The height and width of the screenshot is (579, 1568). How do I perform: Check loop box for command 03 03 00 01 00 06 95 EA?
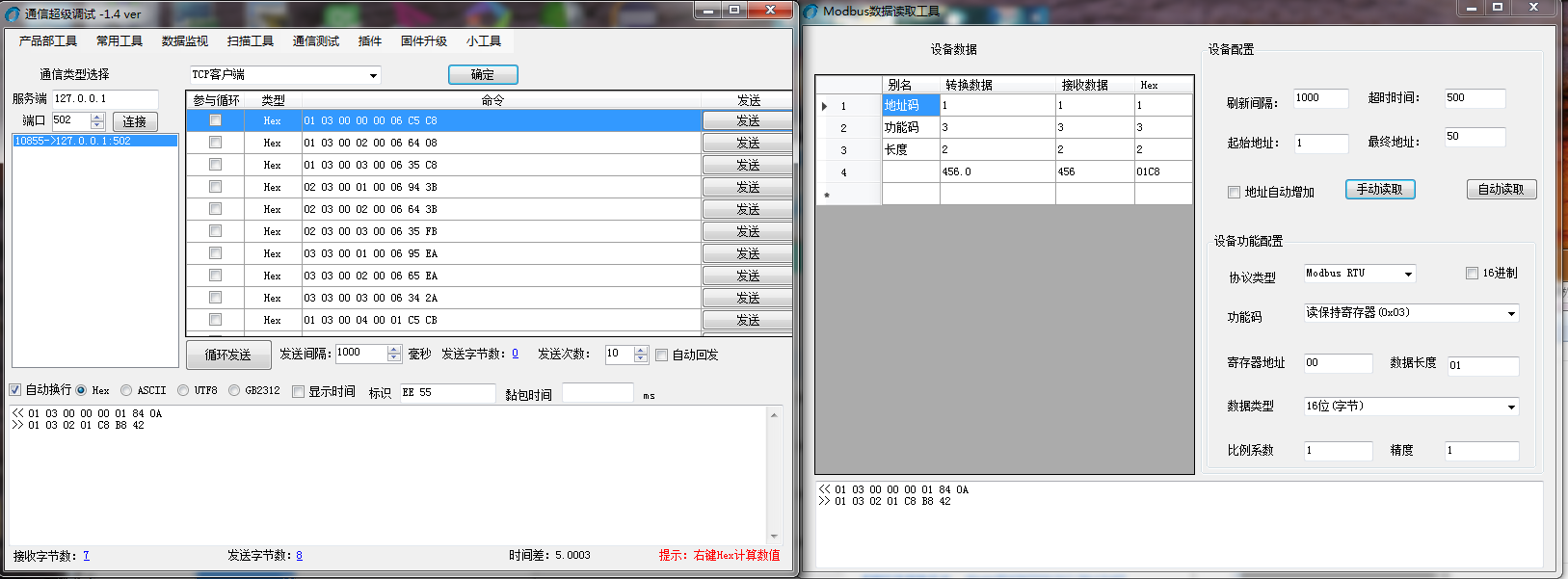coord(215,253)
